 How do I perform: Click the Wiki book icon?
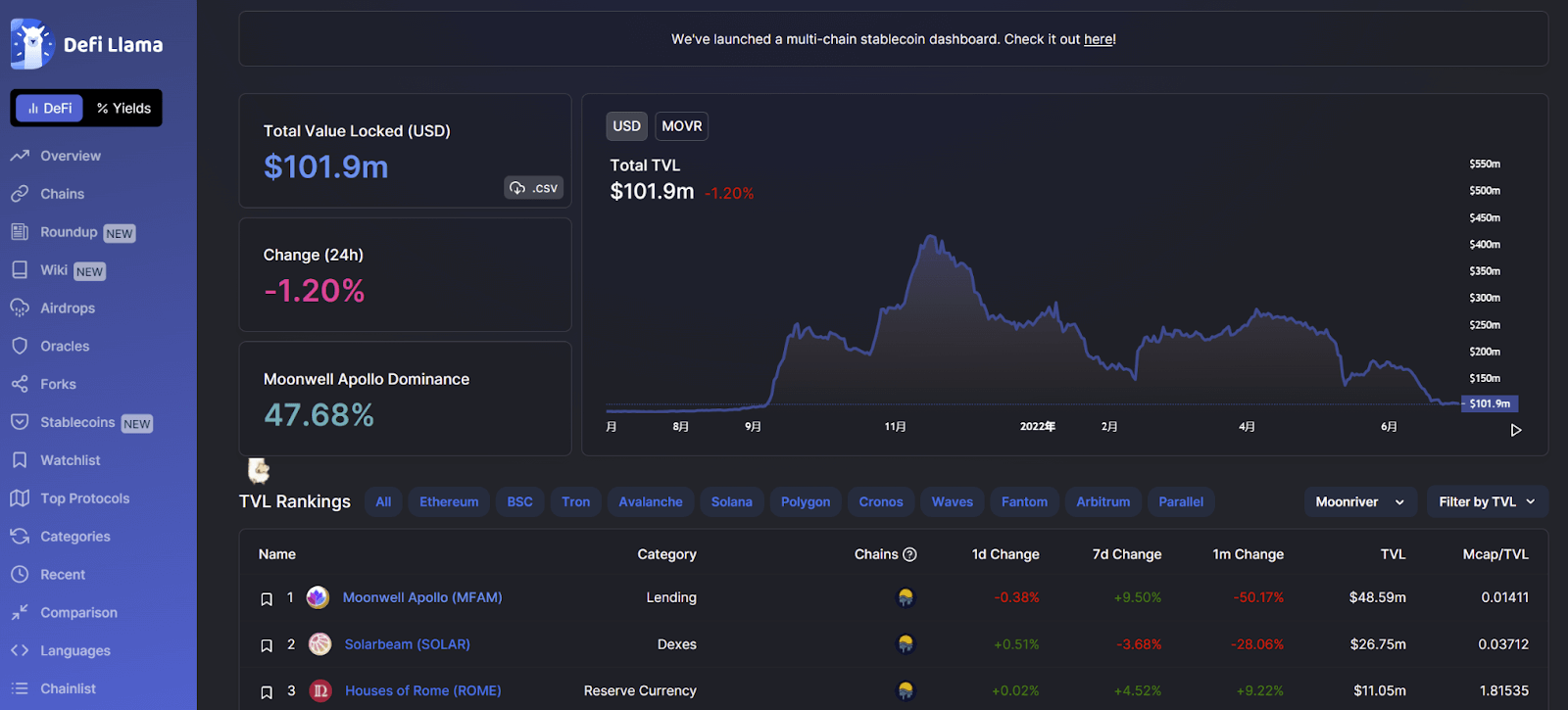20,270
